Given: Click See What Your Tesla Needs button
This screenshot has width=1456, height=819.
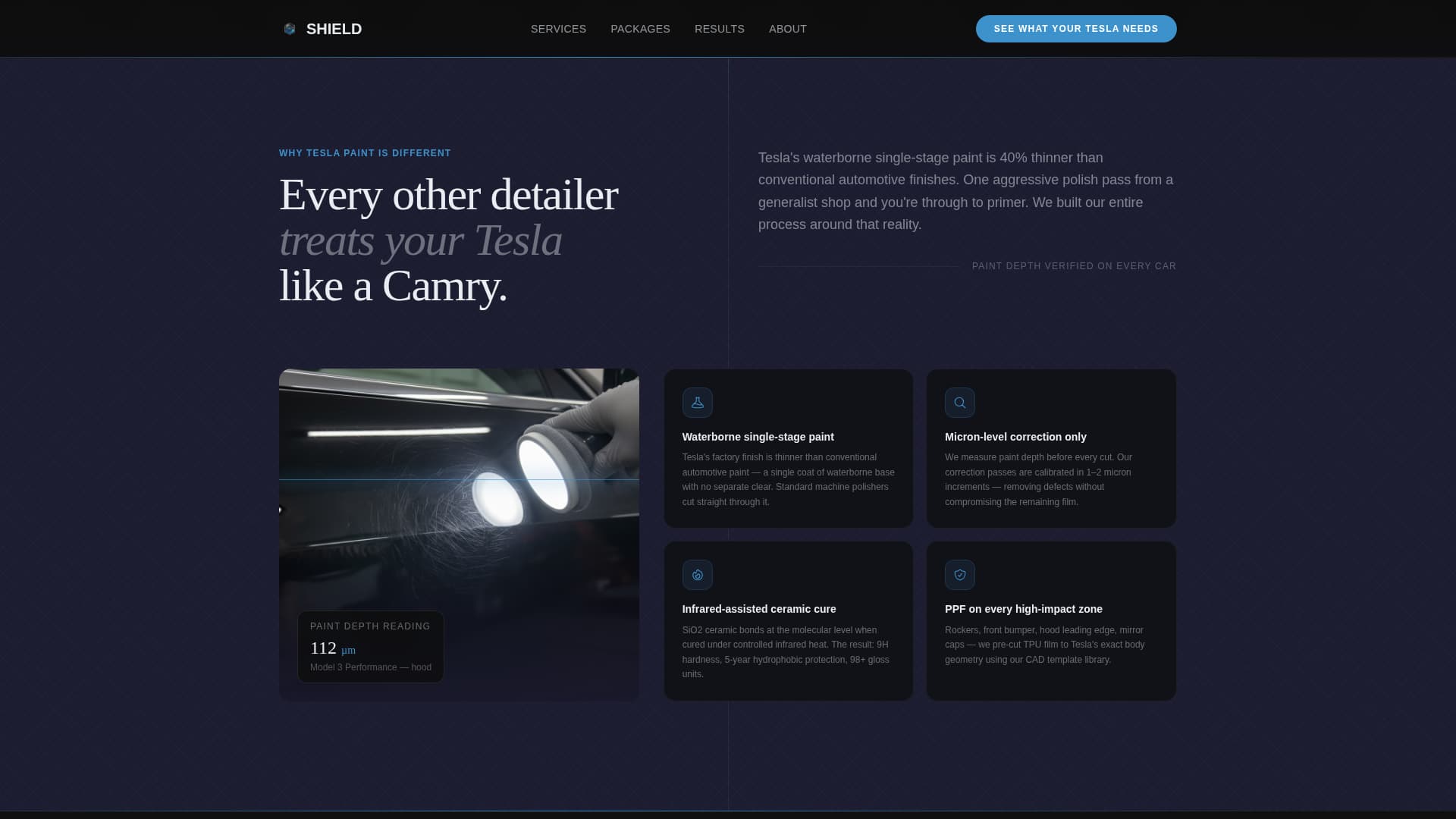Looking at the screenshot, I should [1075, 29].
